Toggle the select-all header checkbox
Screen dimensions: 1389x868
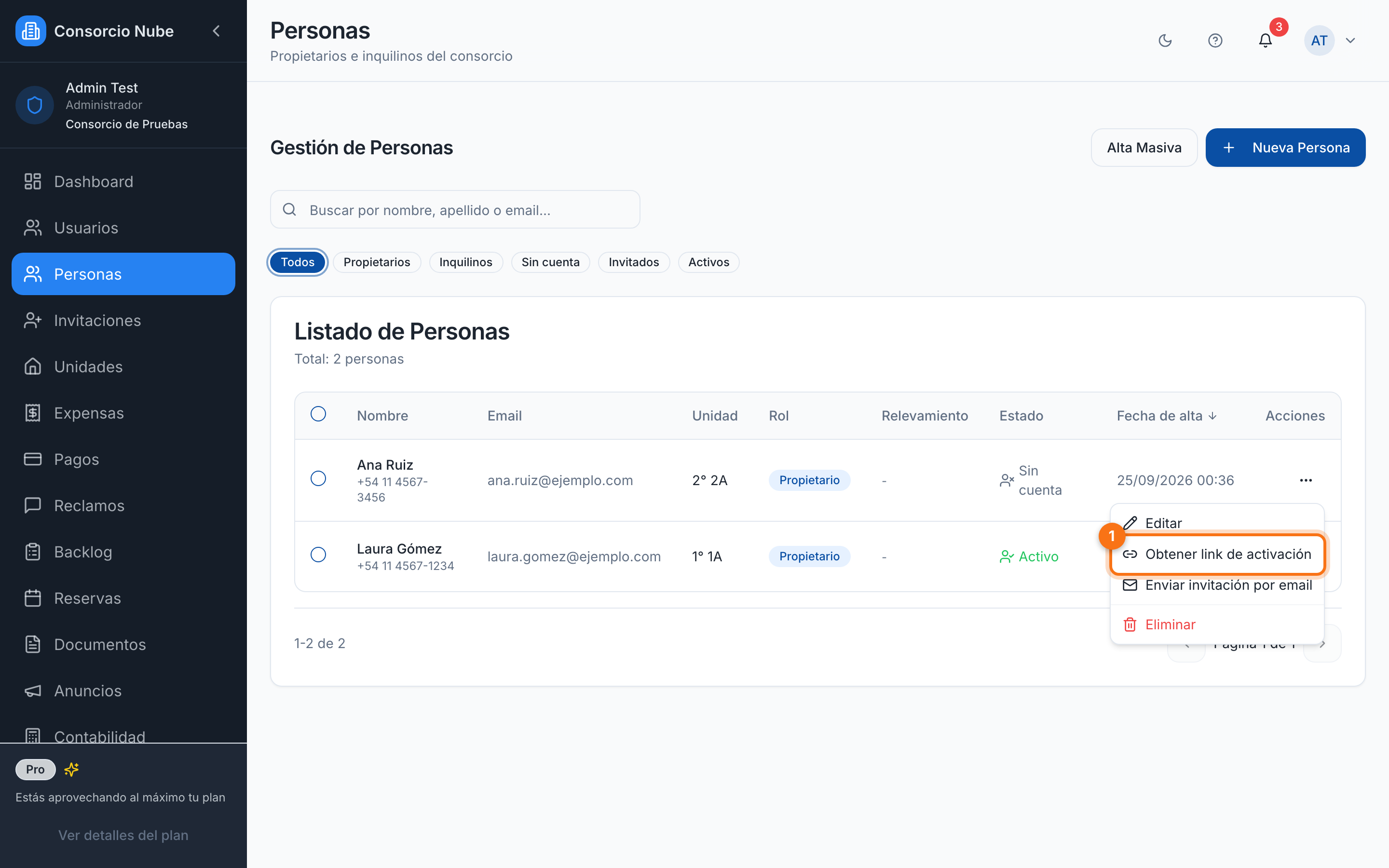318,414
